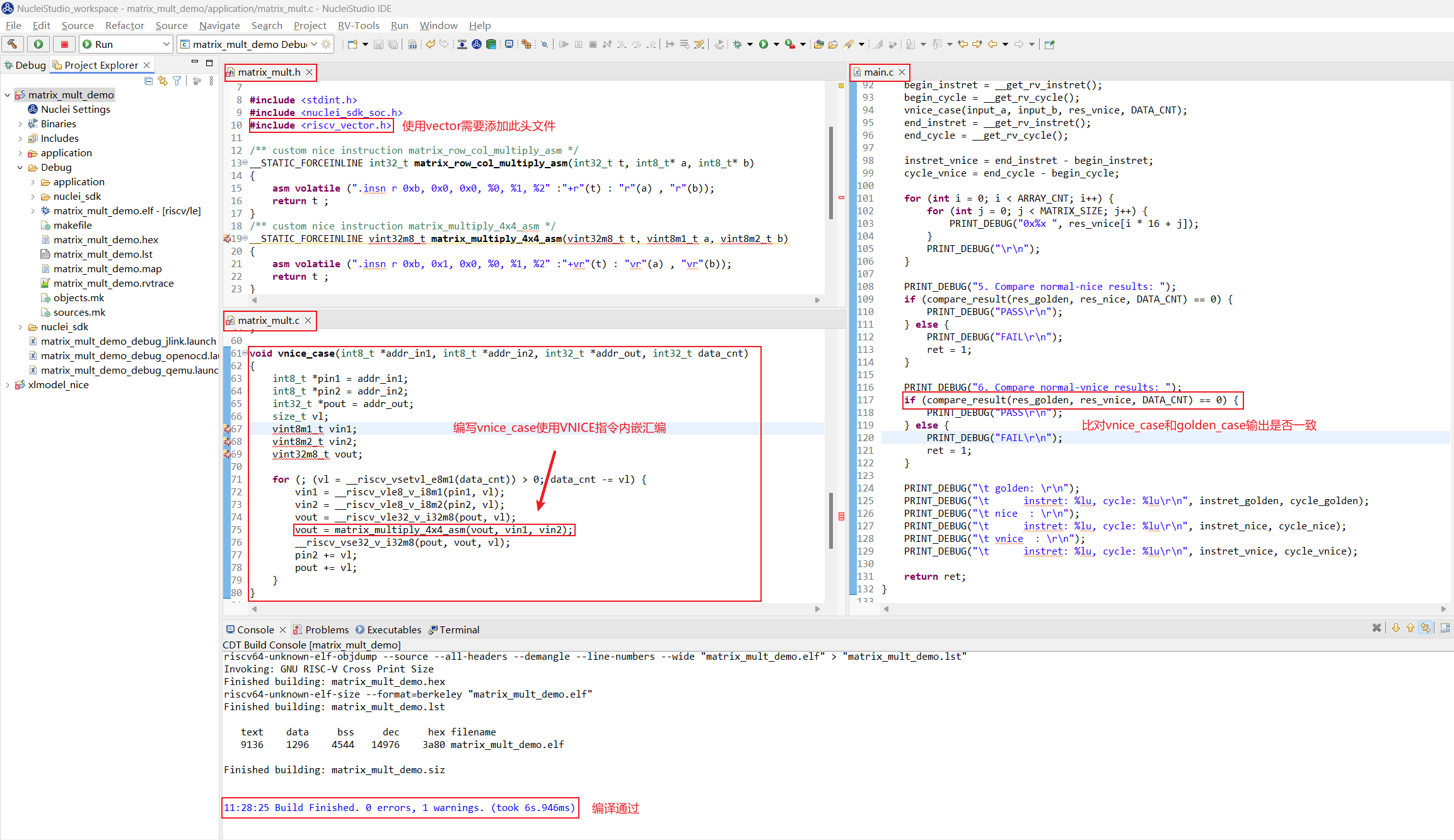Image resolution: width=1454 pixels, height=840 pixels.
Task: Open launch configuration gear settings
Action: point(326,44)
